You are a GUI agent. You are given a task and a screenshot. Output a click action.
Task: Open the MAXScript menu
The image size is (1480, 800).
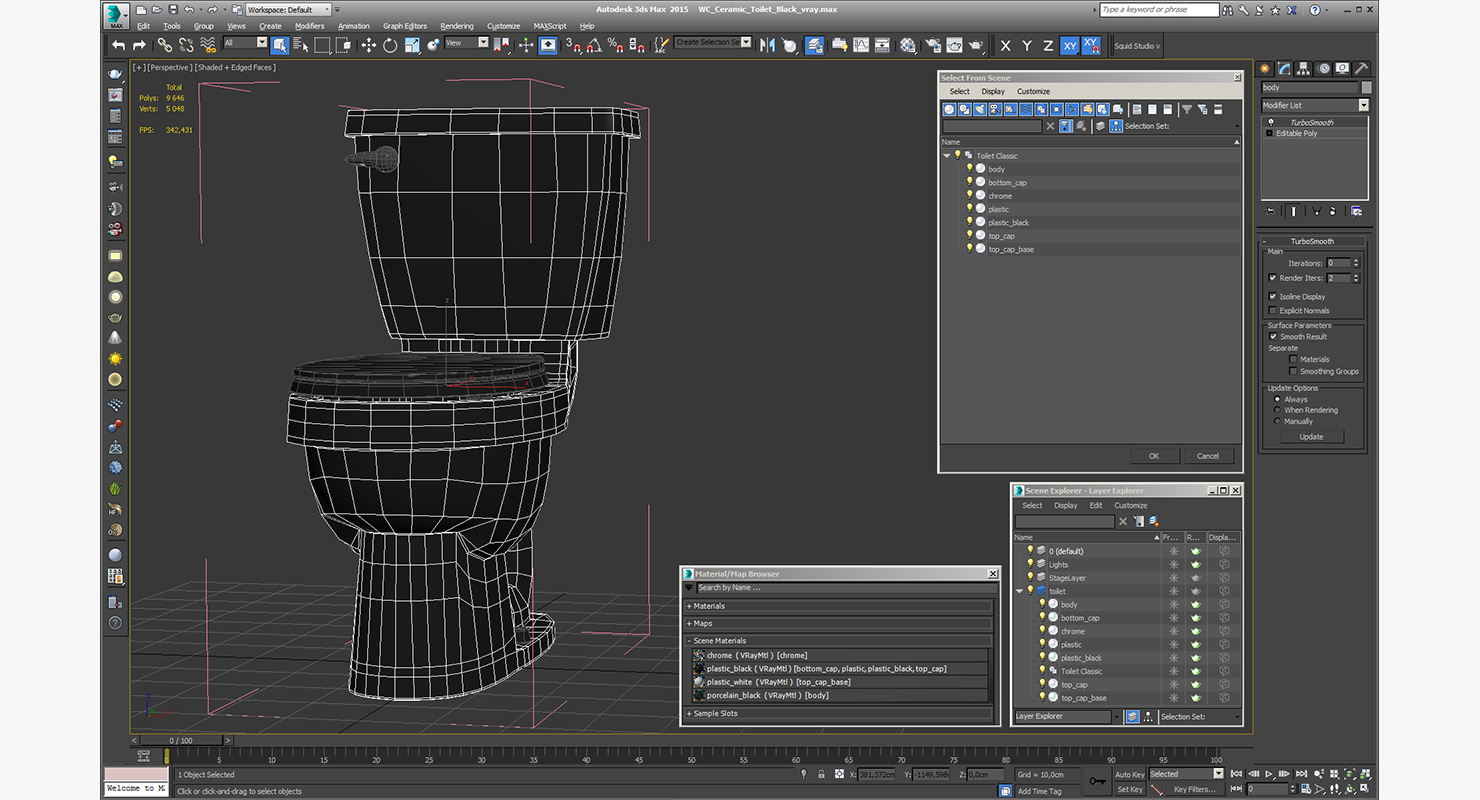tap(550, 26)
